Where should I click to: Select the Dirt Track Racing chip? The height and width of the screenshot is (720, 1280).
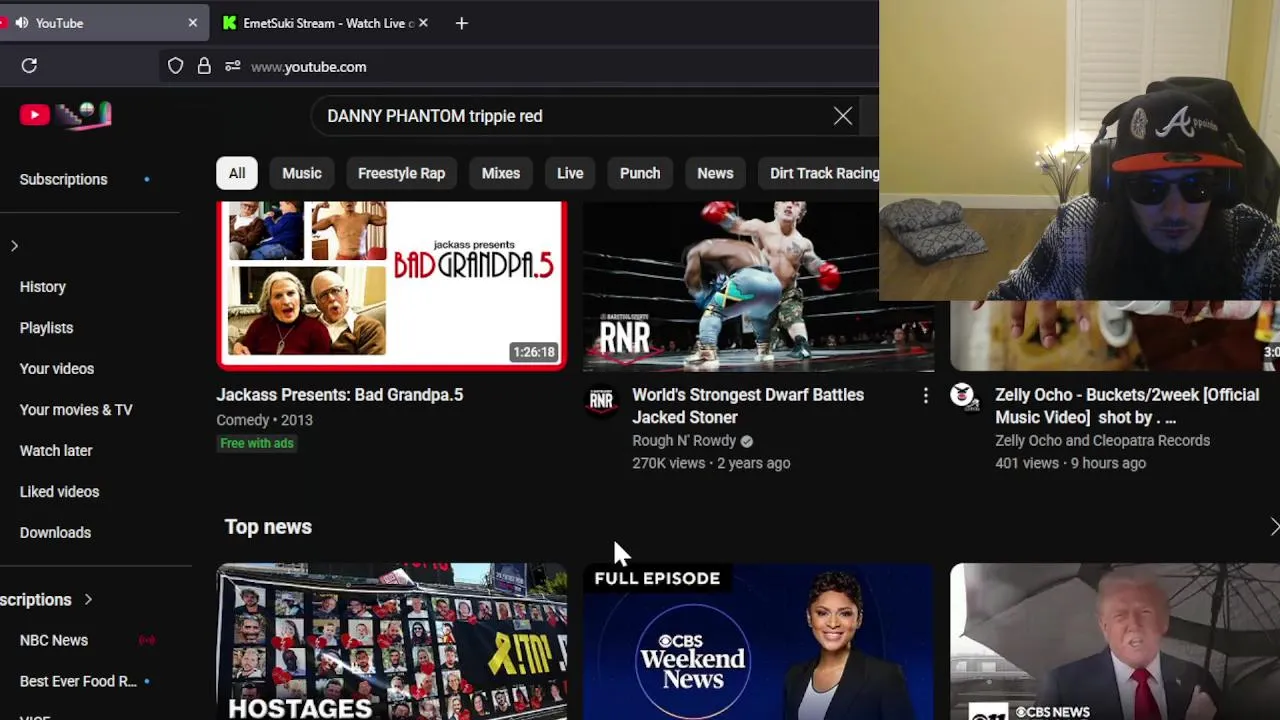coord(819,173)
